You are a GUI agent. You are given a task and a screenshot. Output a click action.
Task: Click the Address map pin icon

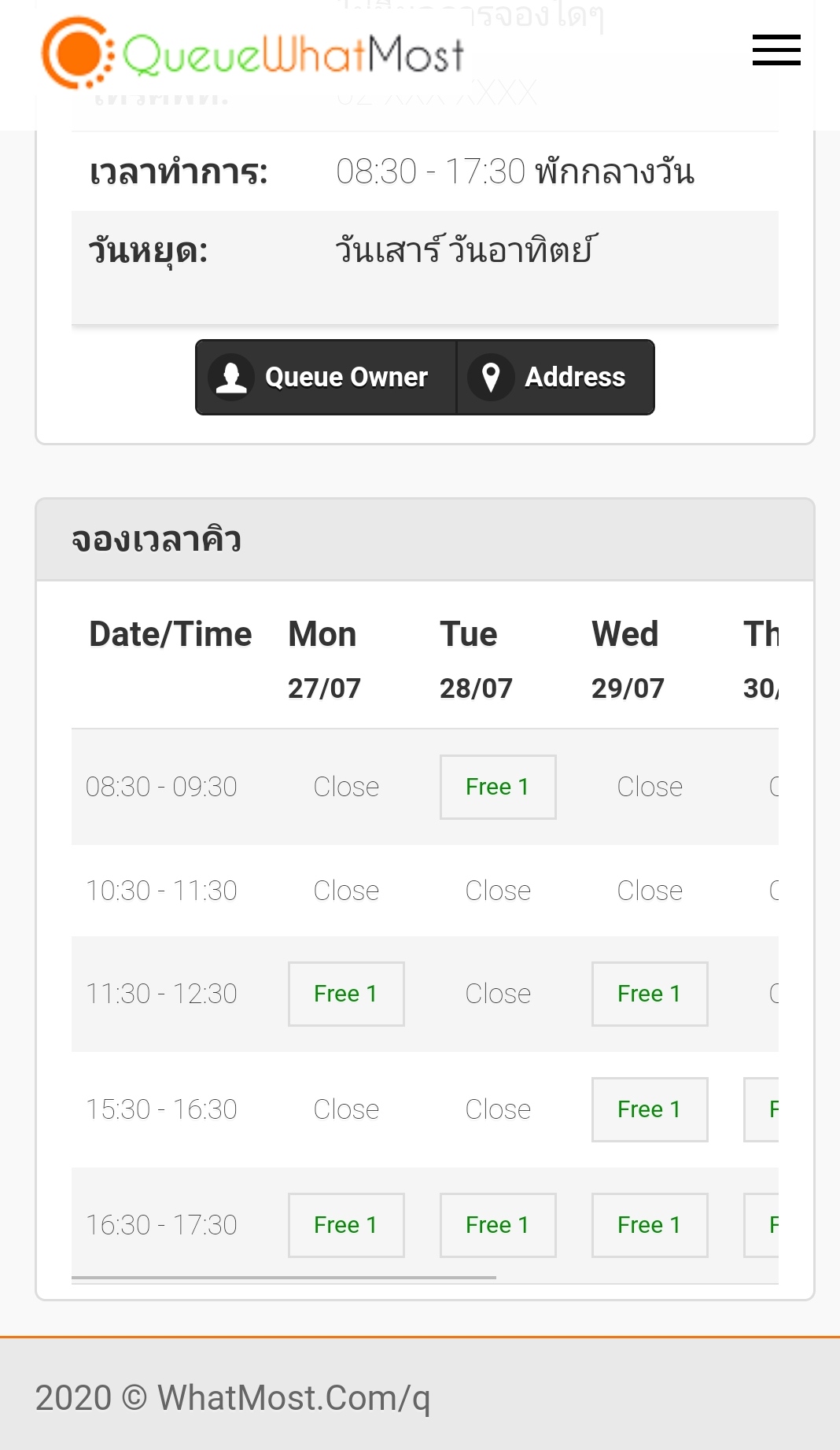491,377
